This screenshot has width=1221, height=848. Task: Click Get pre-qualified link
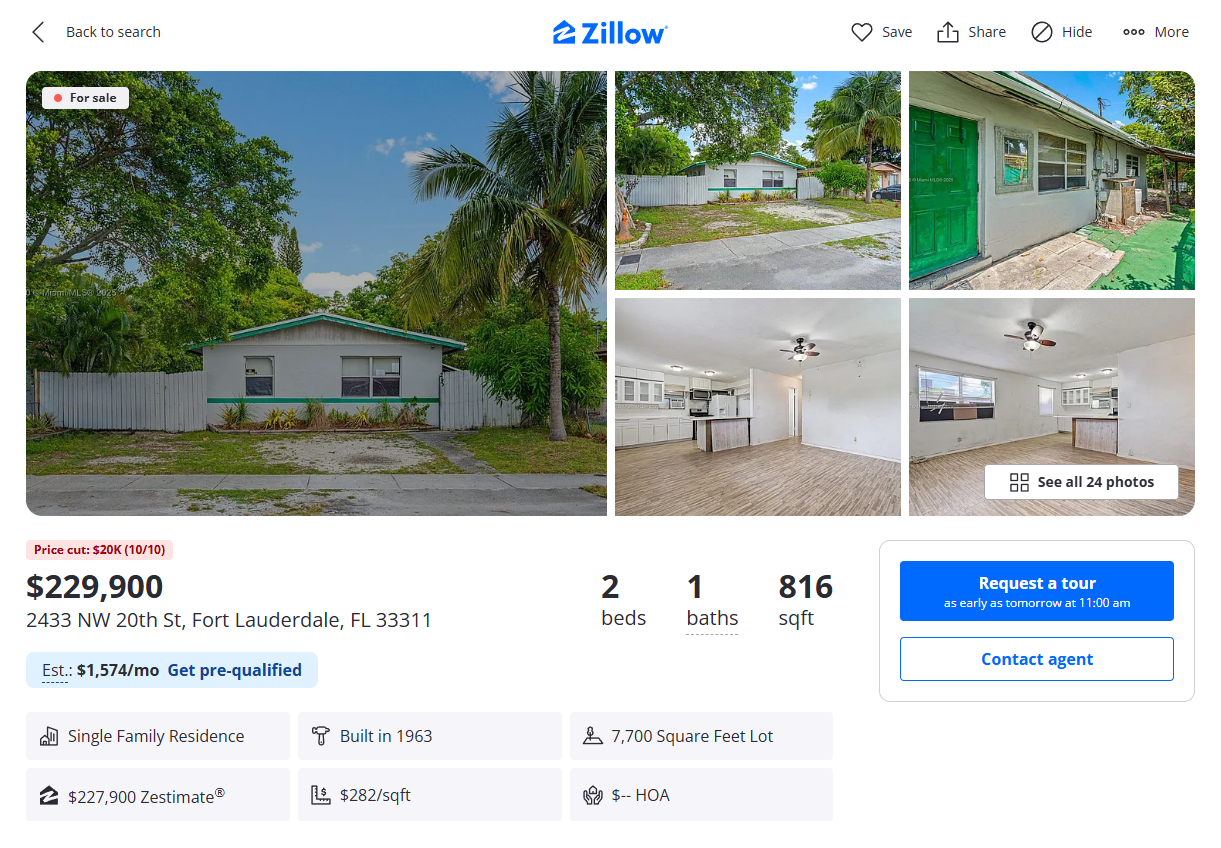pyautogui.click(x=234, y=670)
